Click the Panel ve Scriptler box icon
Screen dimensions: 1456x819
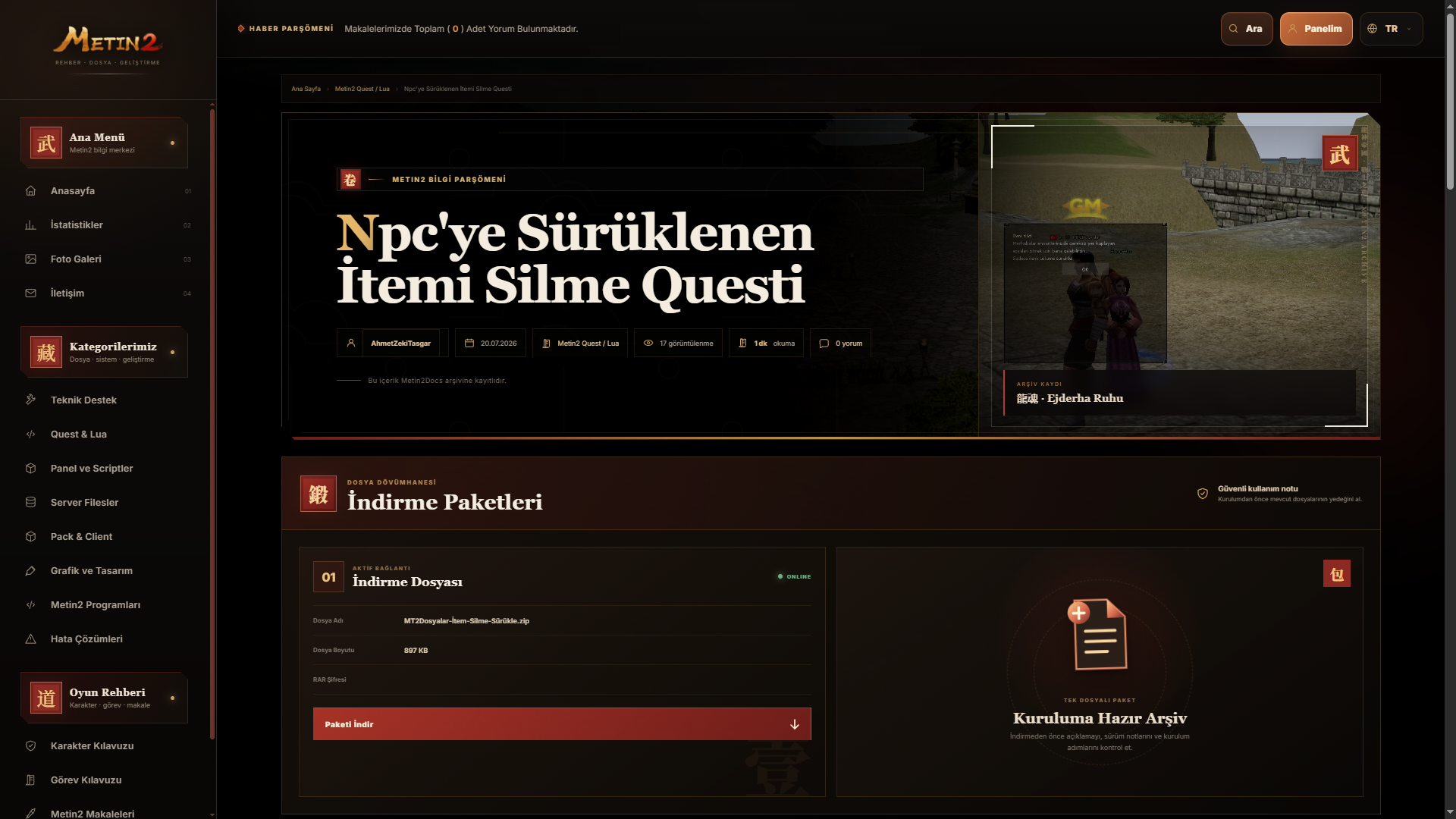(x=30, y=469)
